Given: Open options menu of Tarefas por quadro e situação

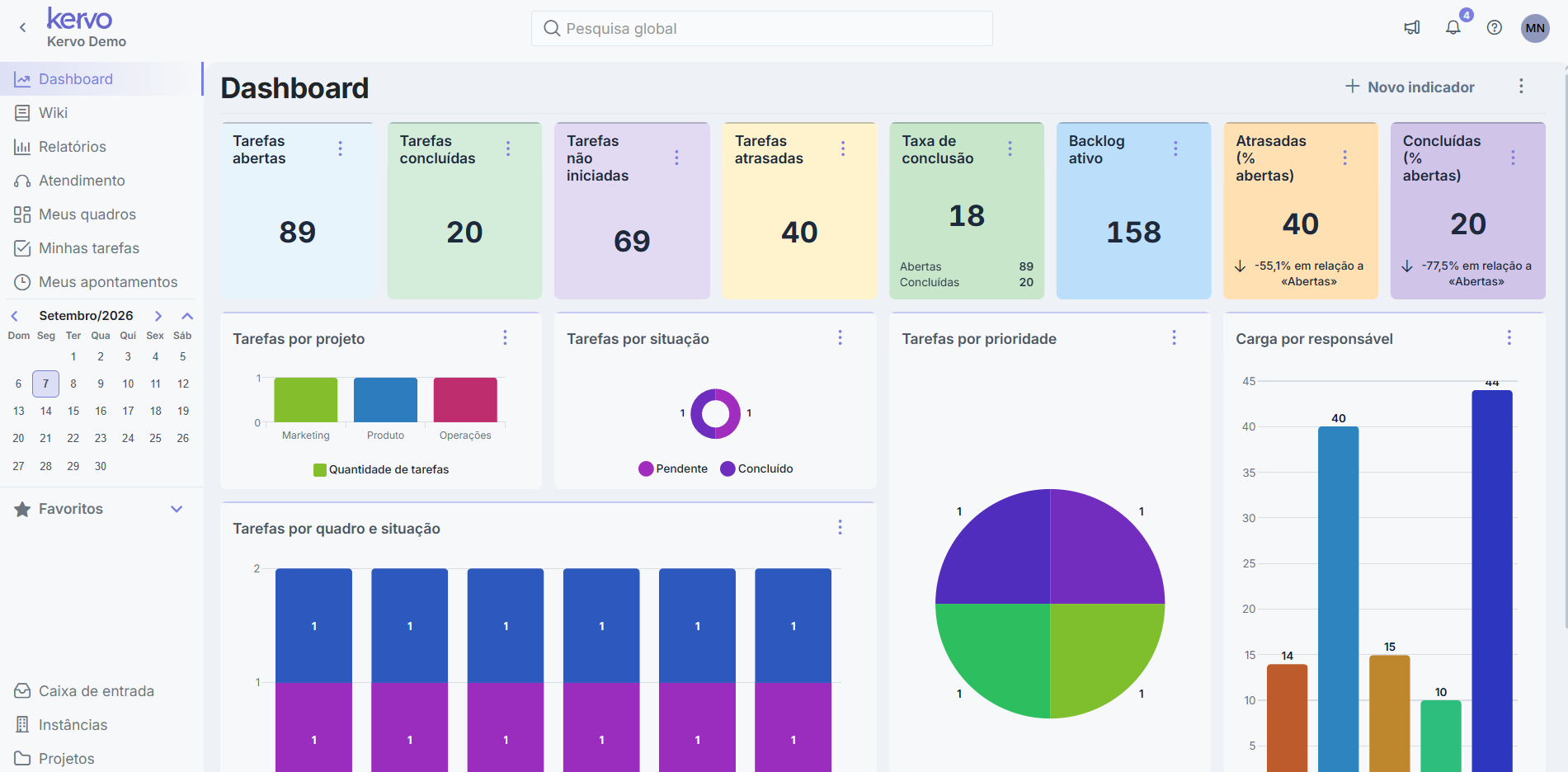Looking at the screenshot, I should [x=840, y=527].
